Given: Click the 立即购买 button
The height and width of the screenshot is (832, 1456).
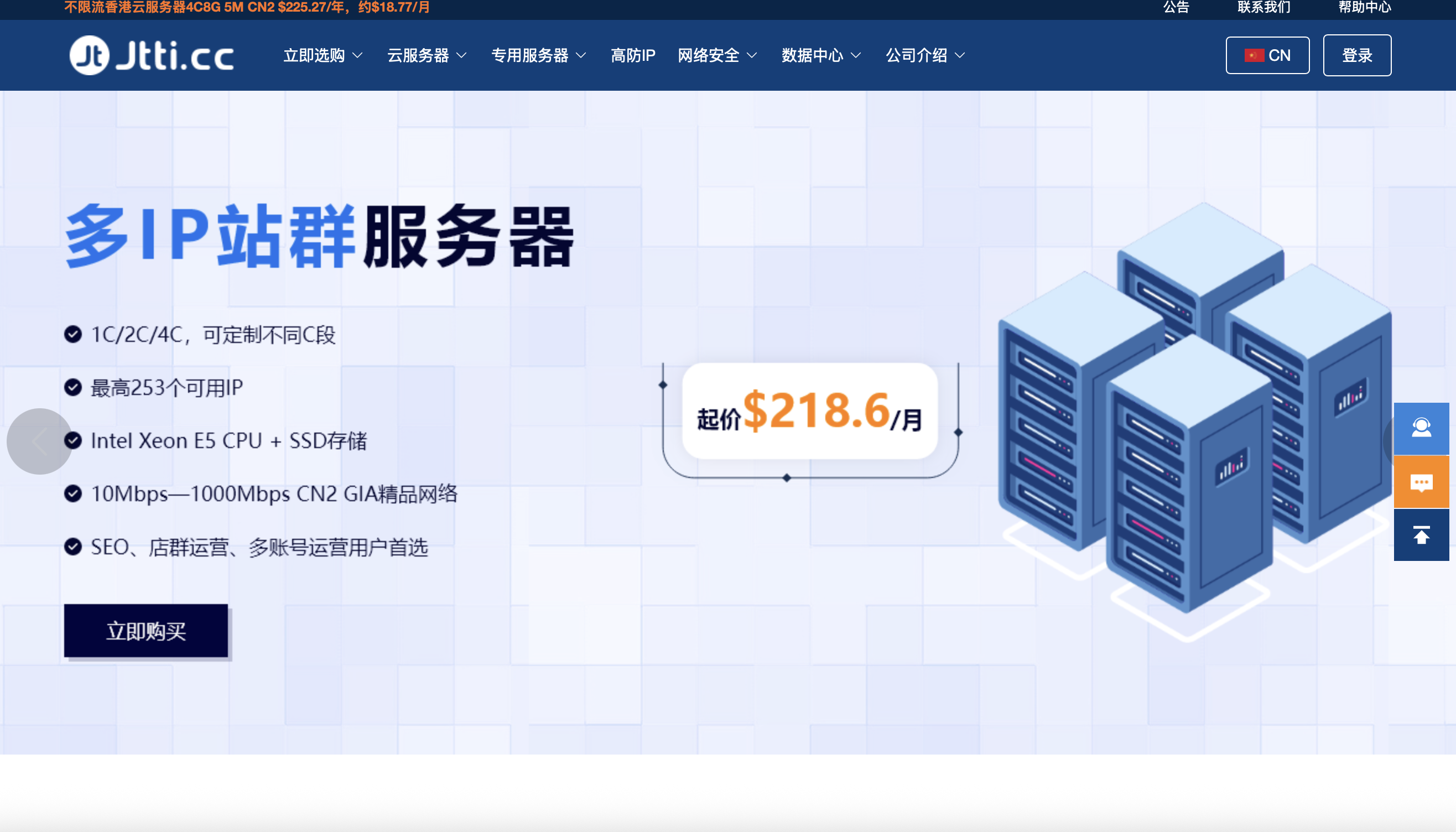Looking at the screenshot, I should [145, 631].
